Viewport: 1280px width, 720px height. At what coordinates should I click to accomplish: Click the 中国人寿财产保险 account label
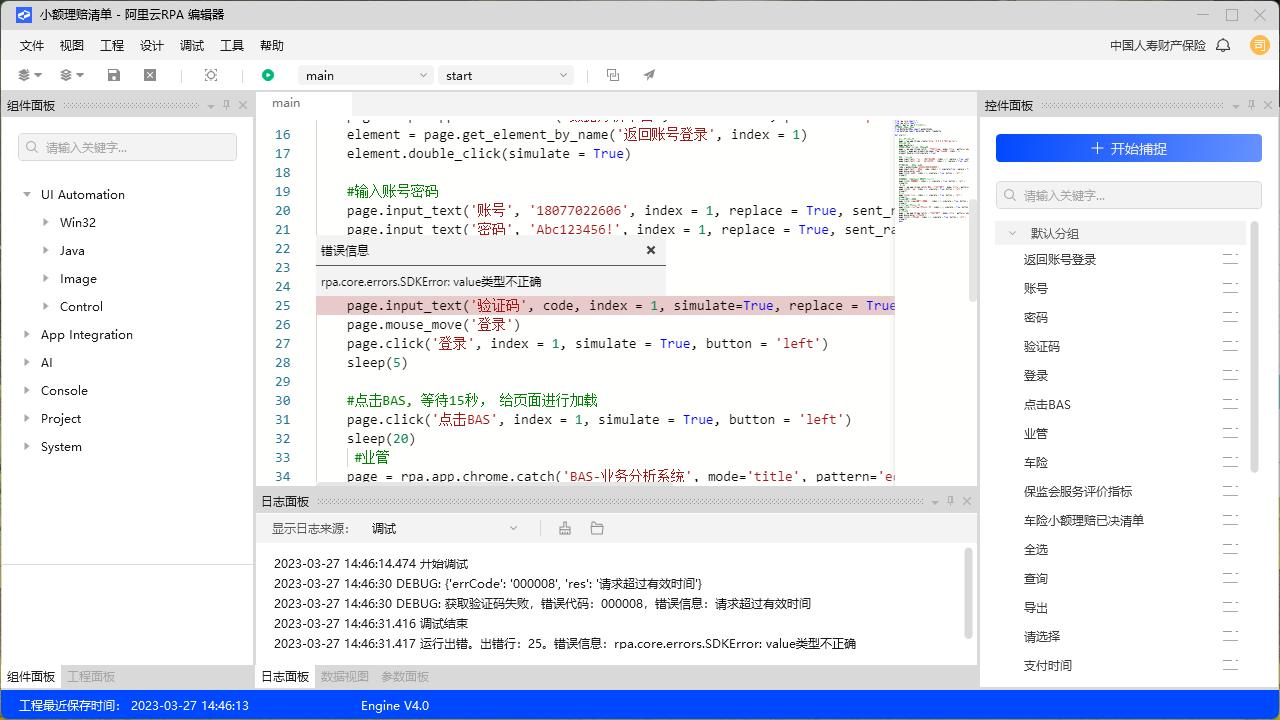(x=1158, y=46)
